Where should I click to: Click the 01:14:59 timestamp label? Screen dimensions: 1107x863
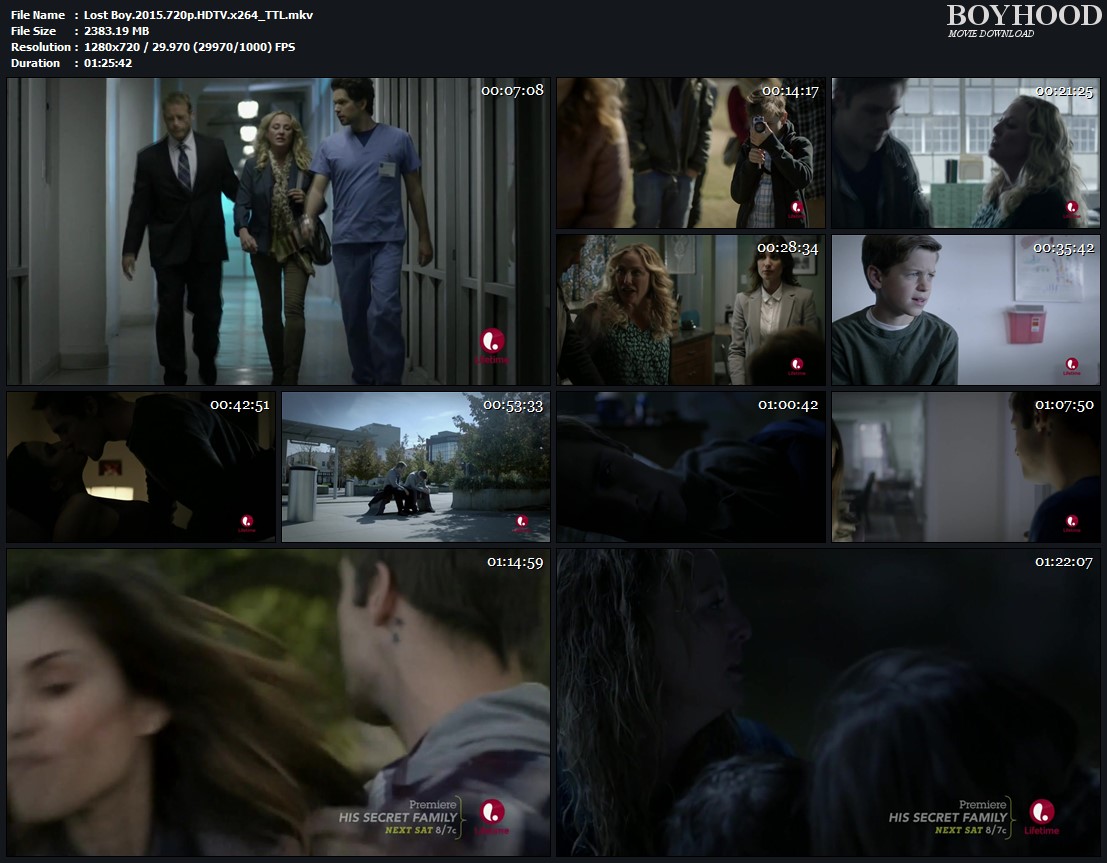pos(515,562)
